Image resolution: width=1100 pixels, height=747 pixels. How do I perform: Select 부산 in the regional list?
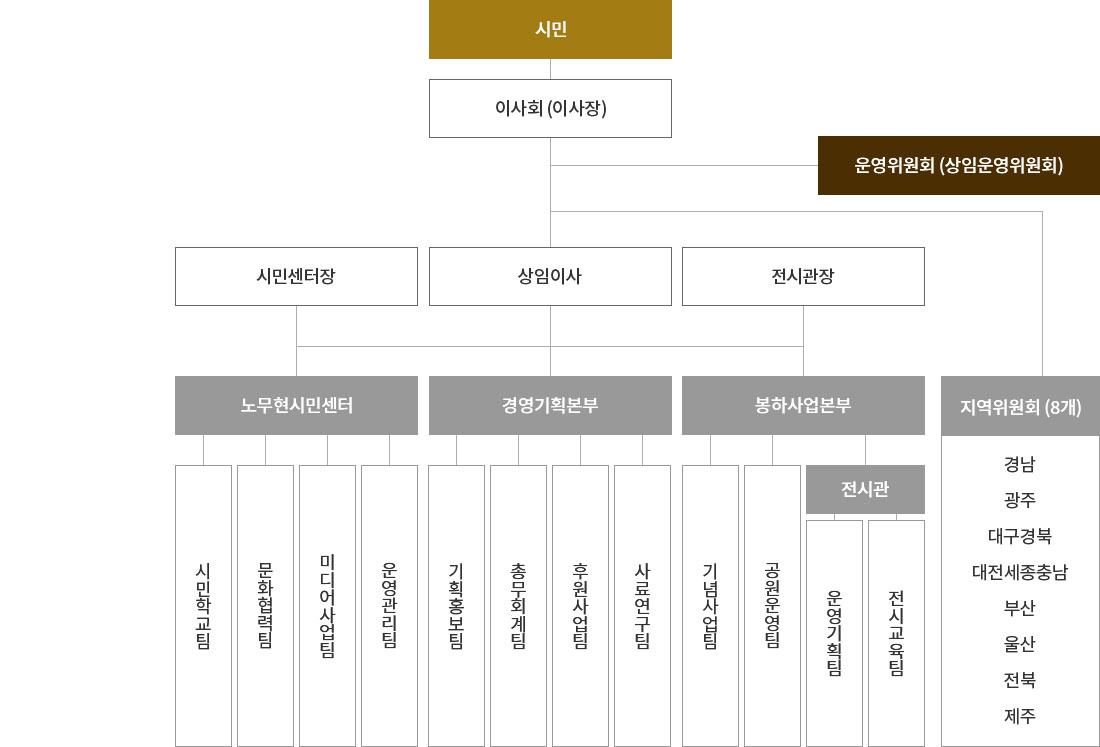[x=1019, y=608]
